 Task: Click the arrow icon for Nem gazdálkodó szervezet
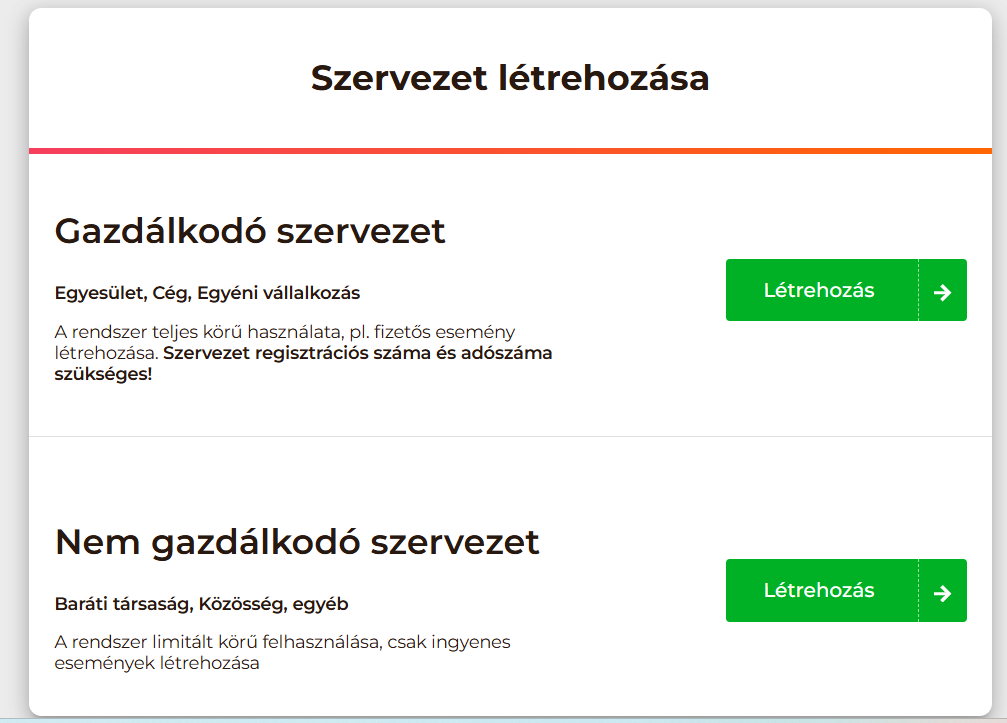point(942,591)
